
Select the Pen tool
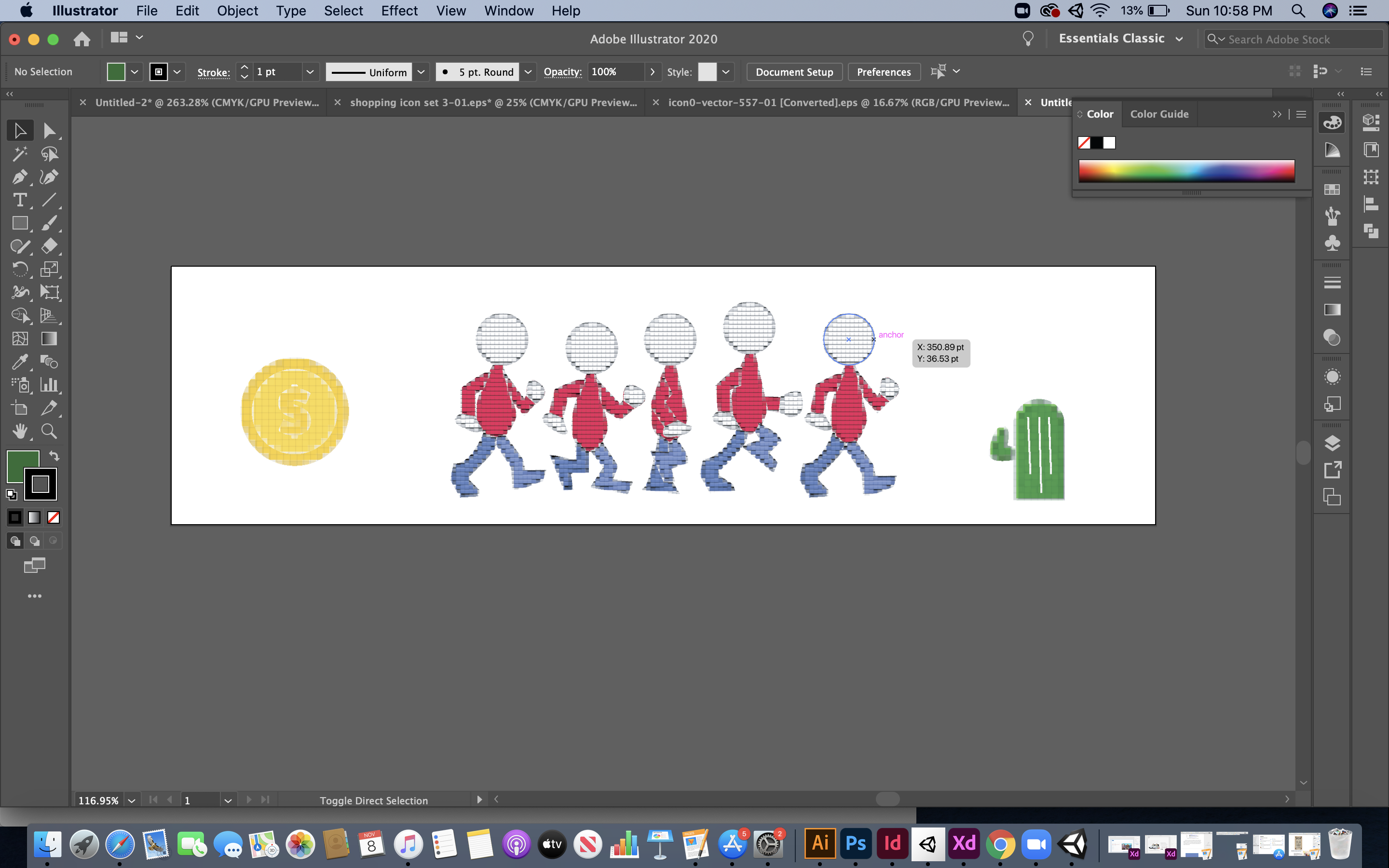(x=19, y=177)
